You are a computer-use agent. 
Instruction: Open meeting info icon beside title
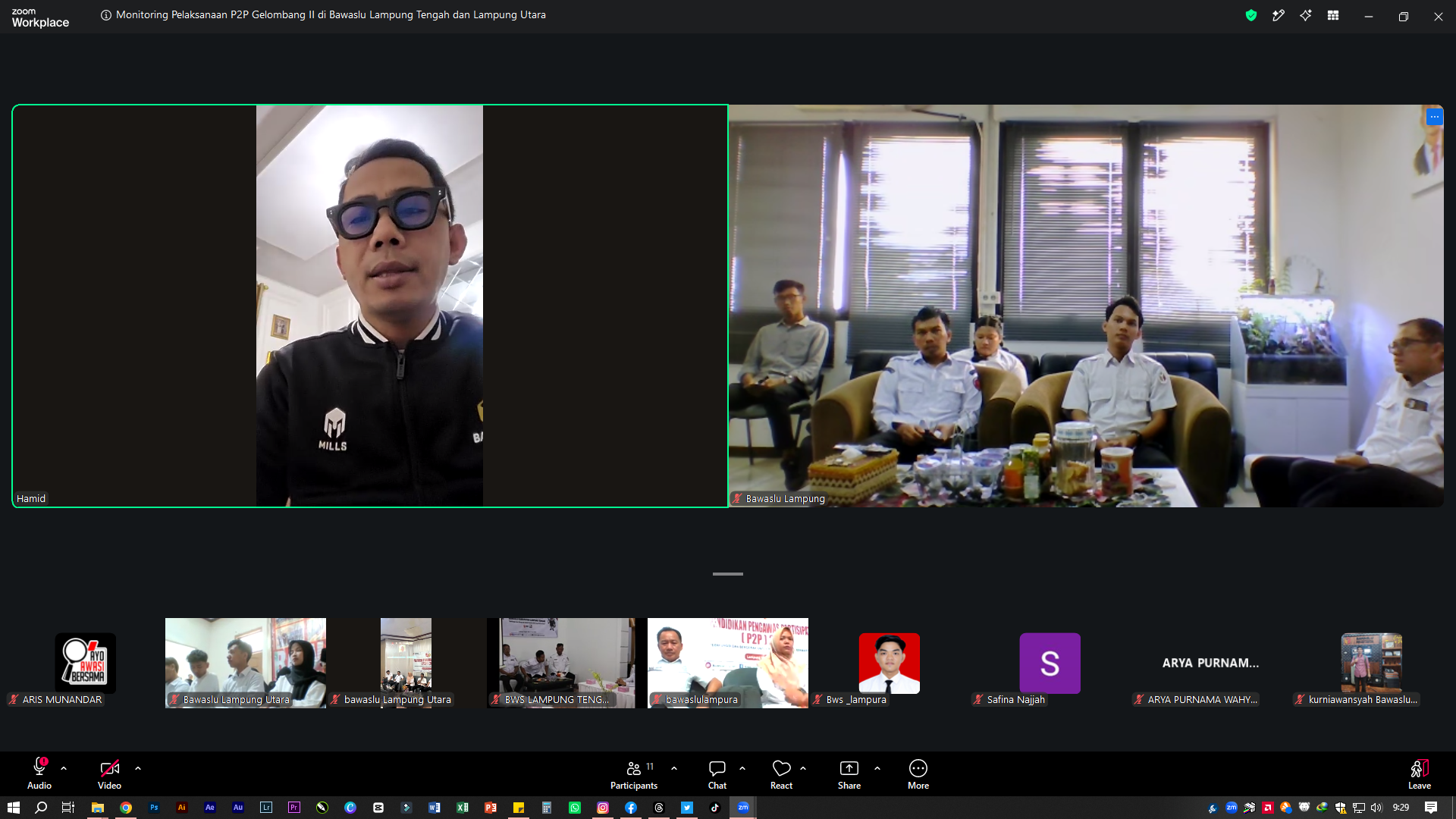pos(106,15)
